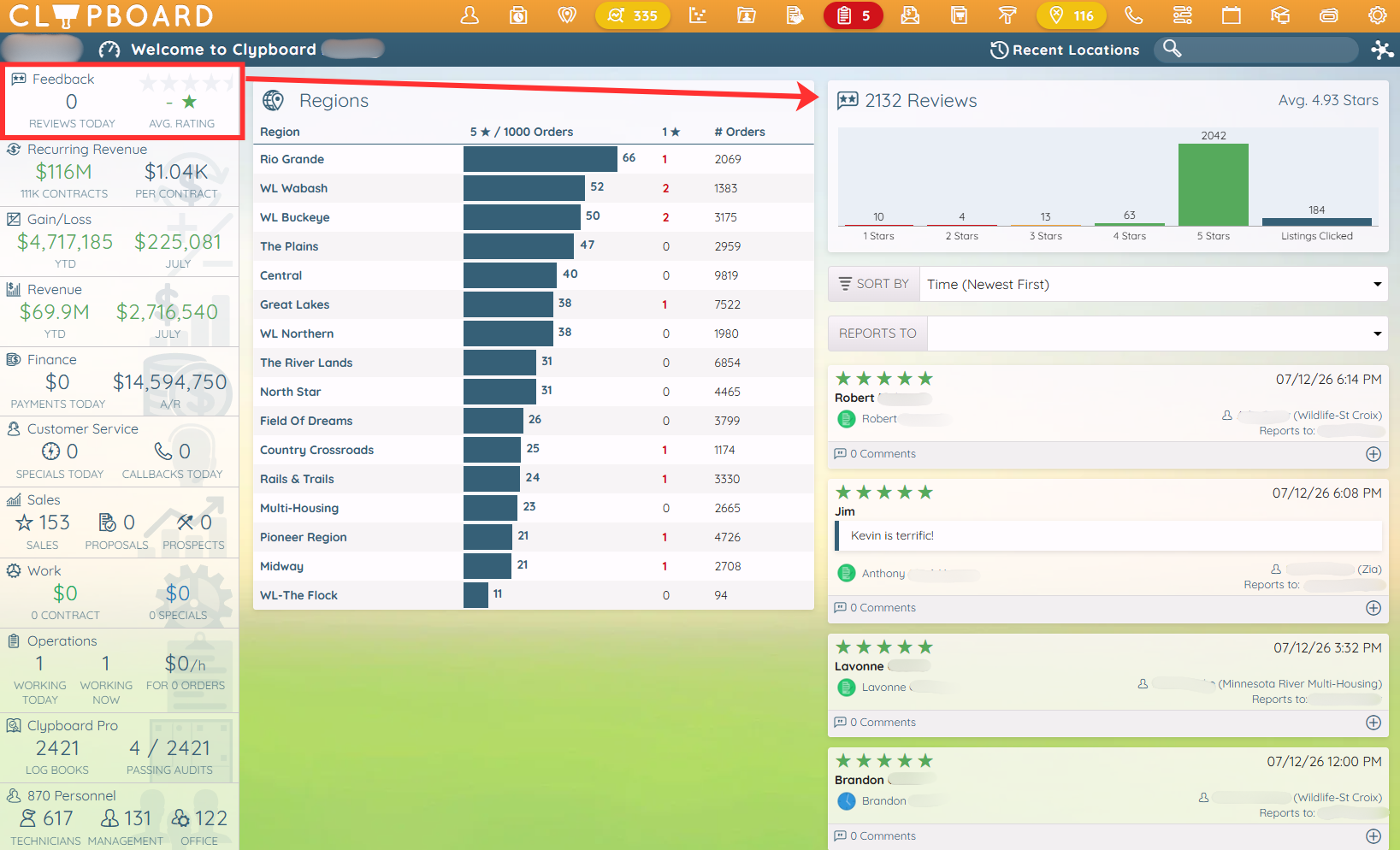This screenshot has width=1400, height=850.
Task: Click the green 5 Stars chart bar
Action: 1213,185
